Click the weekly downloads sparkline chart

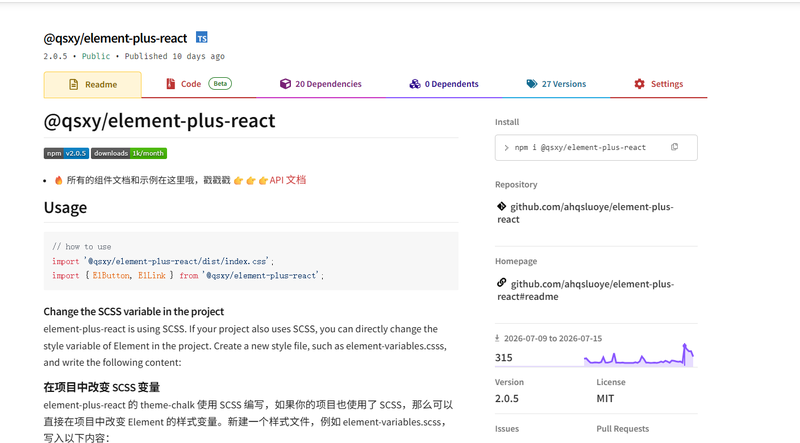[x=639, y=355]
